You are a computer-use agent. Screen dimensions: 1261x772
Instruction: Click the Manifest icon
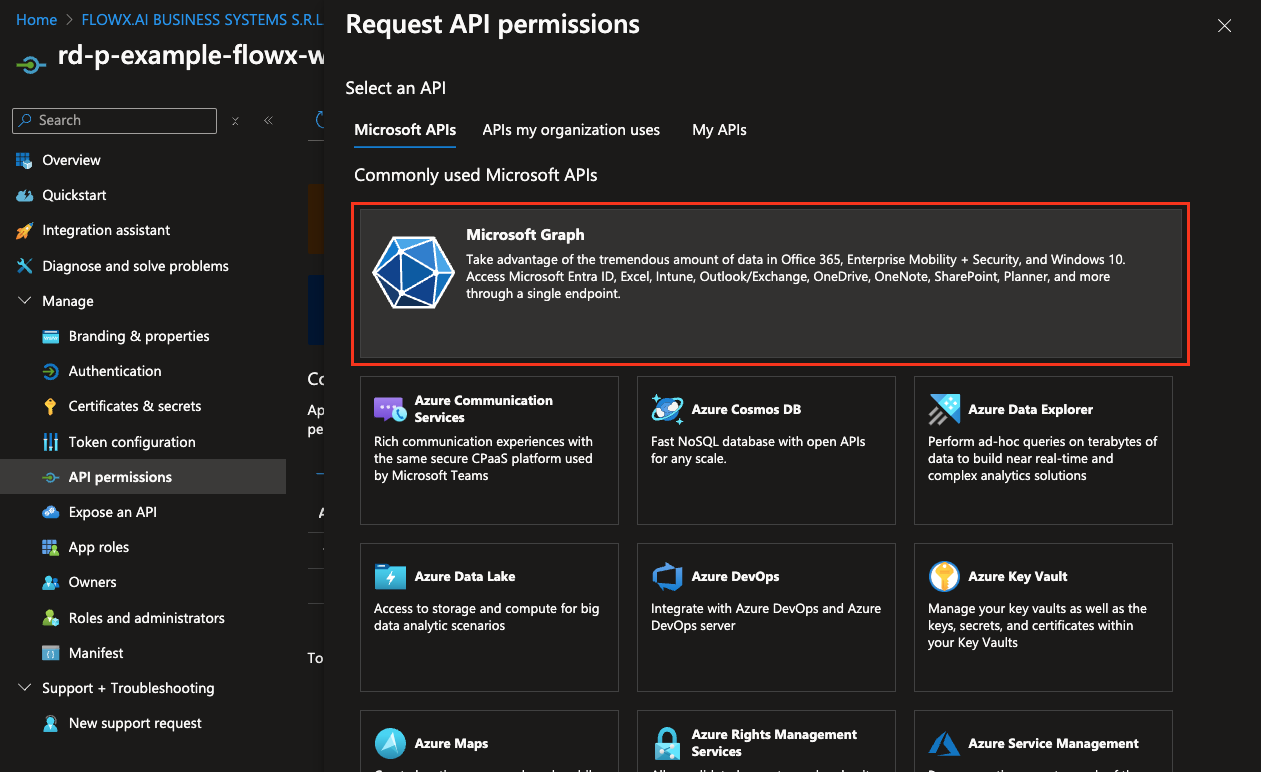tap(50, 653)
